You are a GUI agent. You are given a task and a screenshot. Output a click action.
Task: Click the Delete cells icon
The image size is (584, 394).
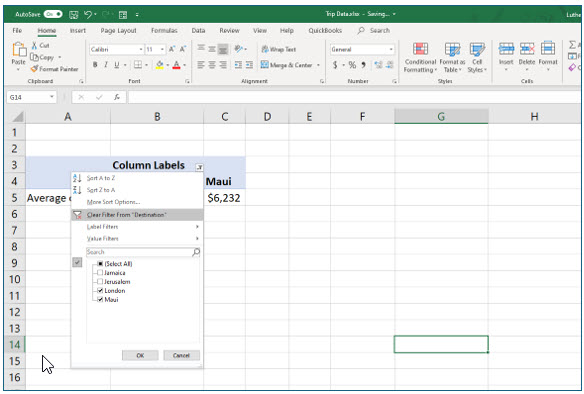pos(527,49)
